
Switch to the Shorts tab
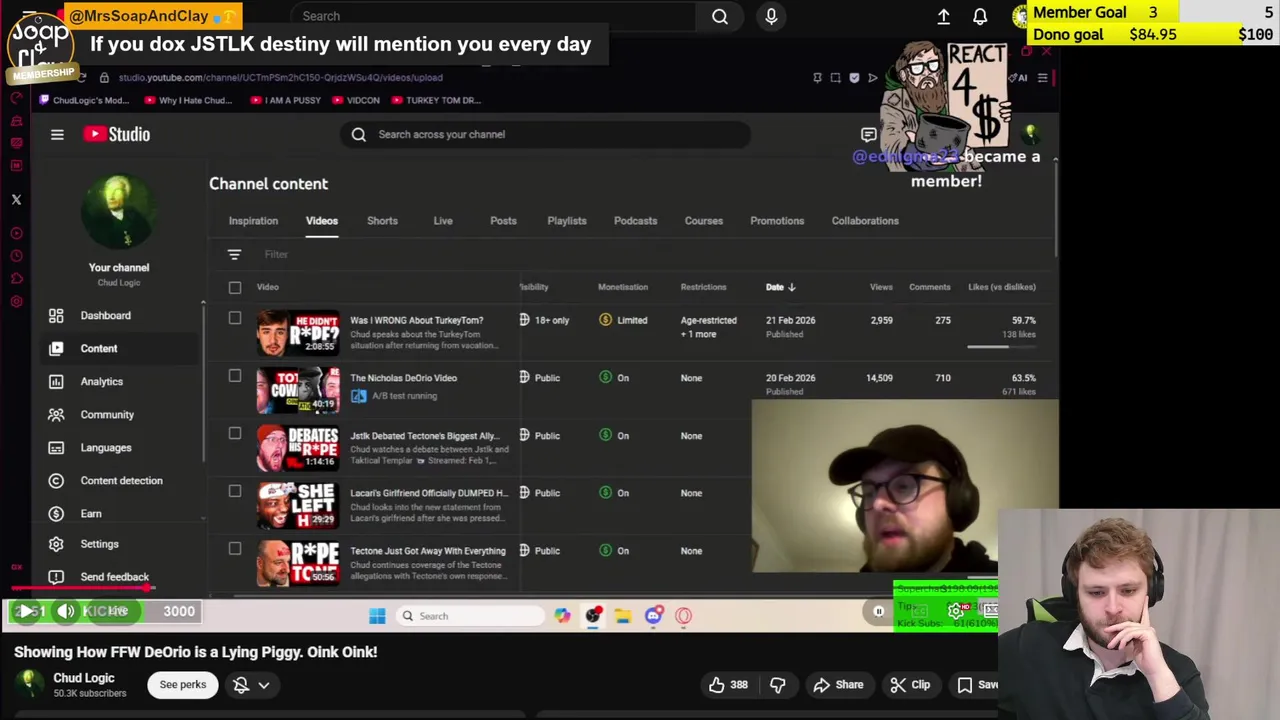click(x=382, y=221)
